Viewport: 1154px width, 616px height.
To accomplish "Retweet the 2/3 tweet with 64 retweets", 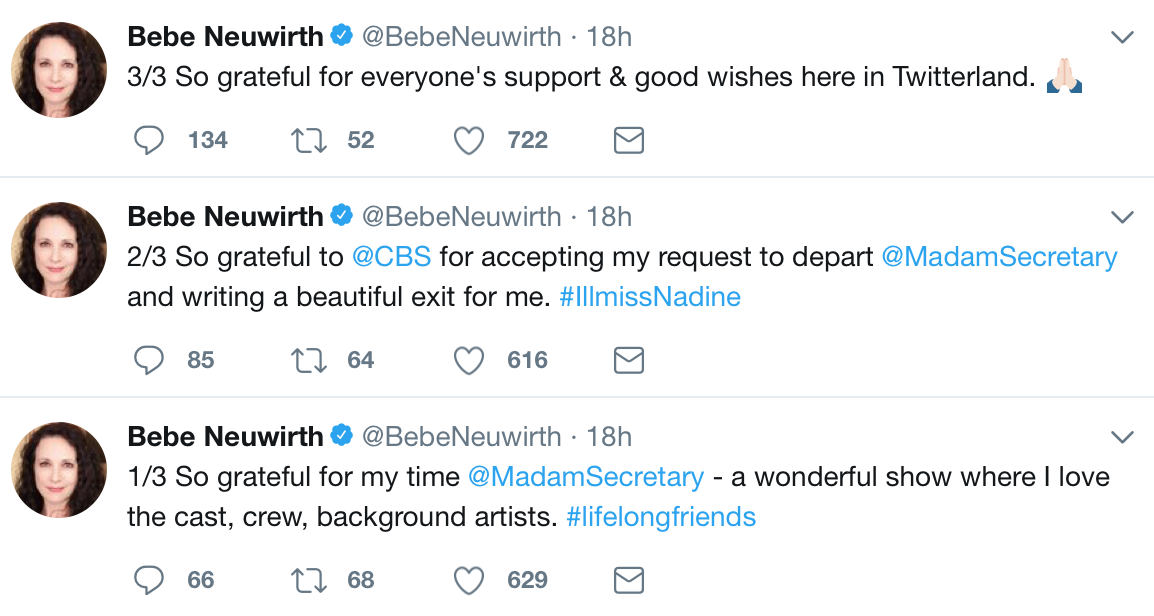I will 308,360.
